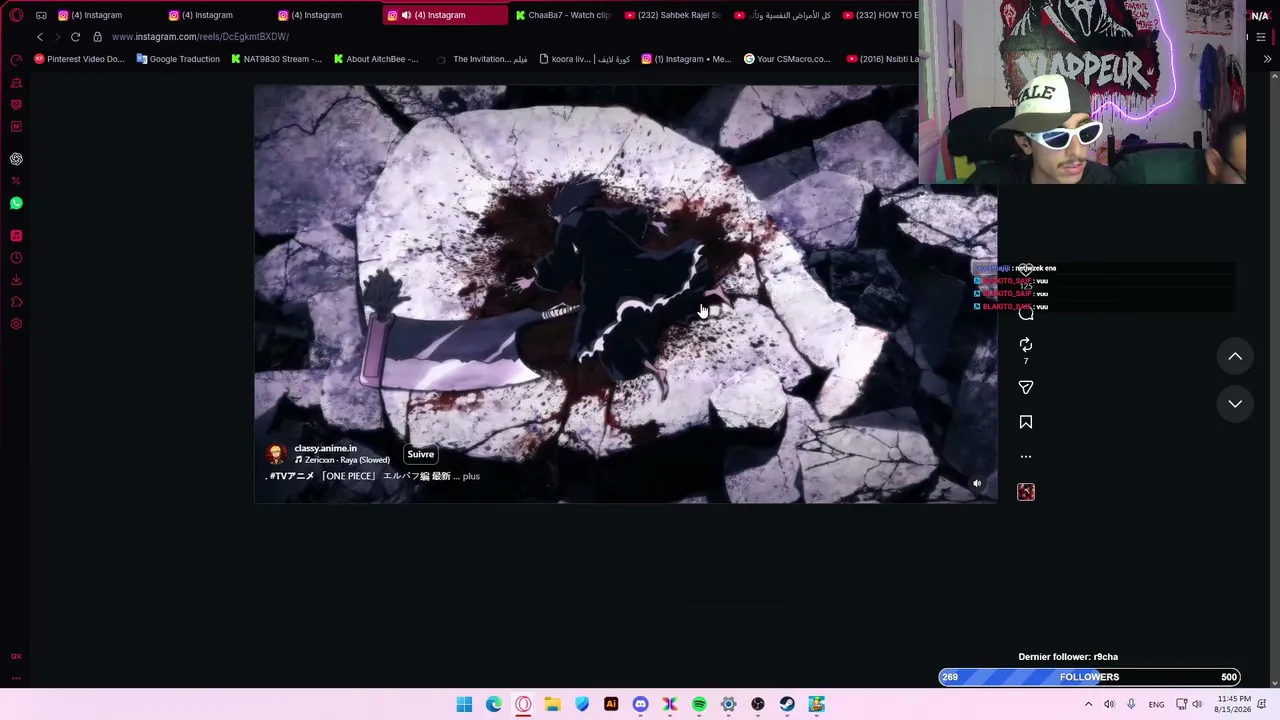Open Discord from the taskbar

click(640, 704)
